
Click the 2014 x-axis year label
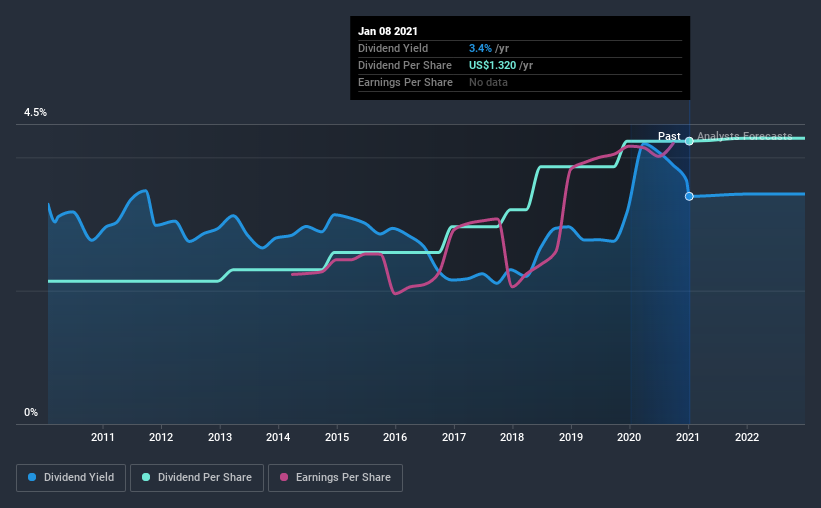click(278, 437)
